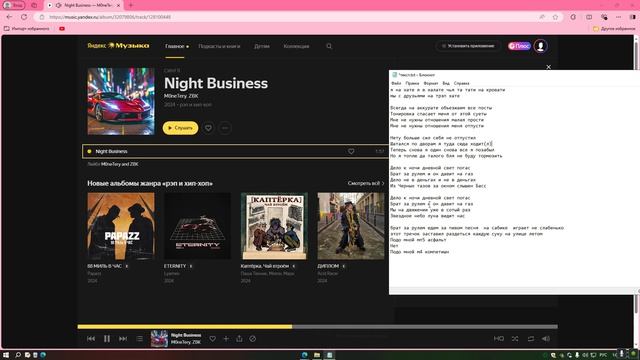Screen dimensions: 640x360
Task: Open album more options three-dot button
Action: click(225, 128)
